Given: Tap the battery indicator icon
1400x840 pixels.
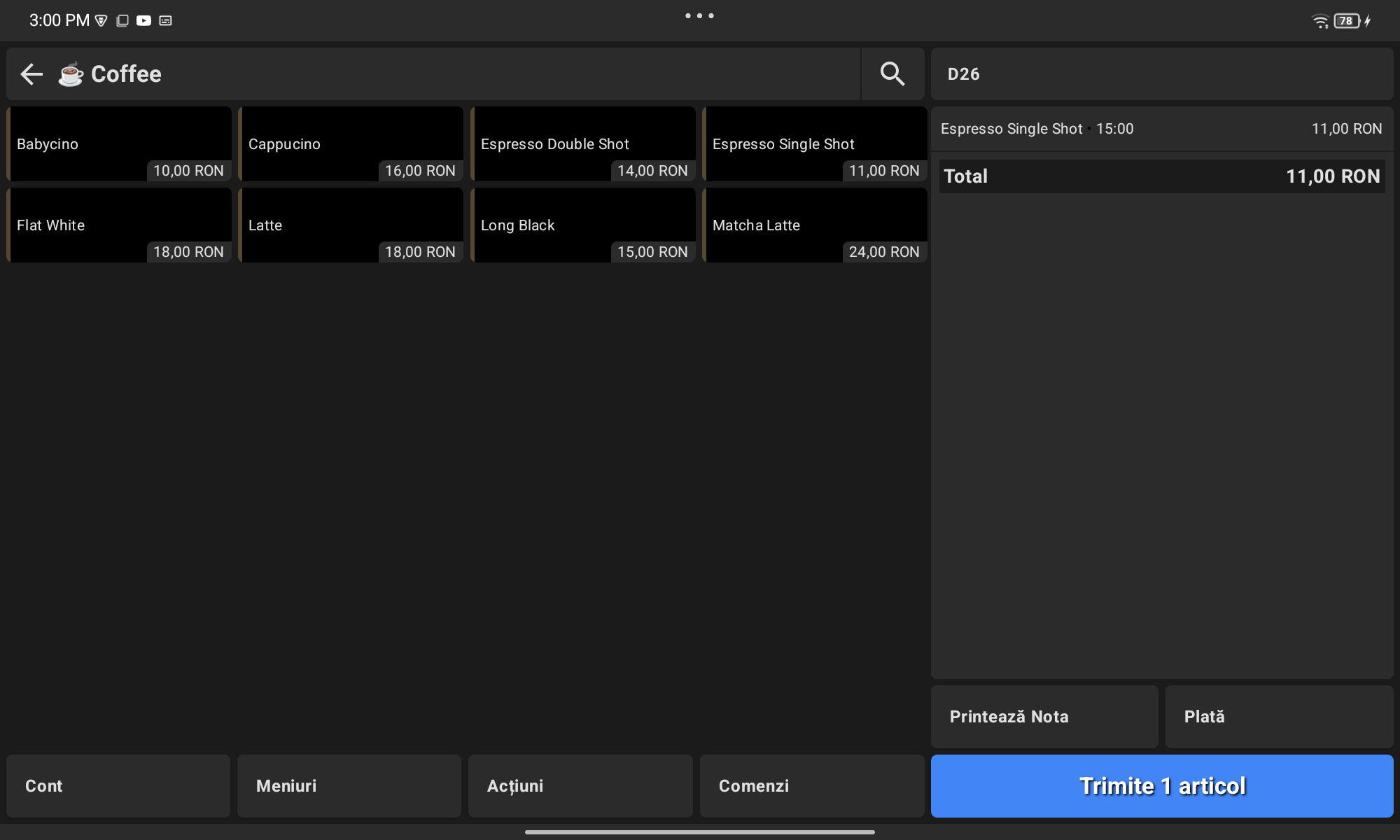Looking at the screenshot, I should (x=1347, y=21).
